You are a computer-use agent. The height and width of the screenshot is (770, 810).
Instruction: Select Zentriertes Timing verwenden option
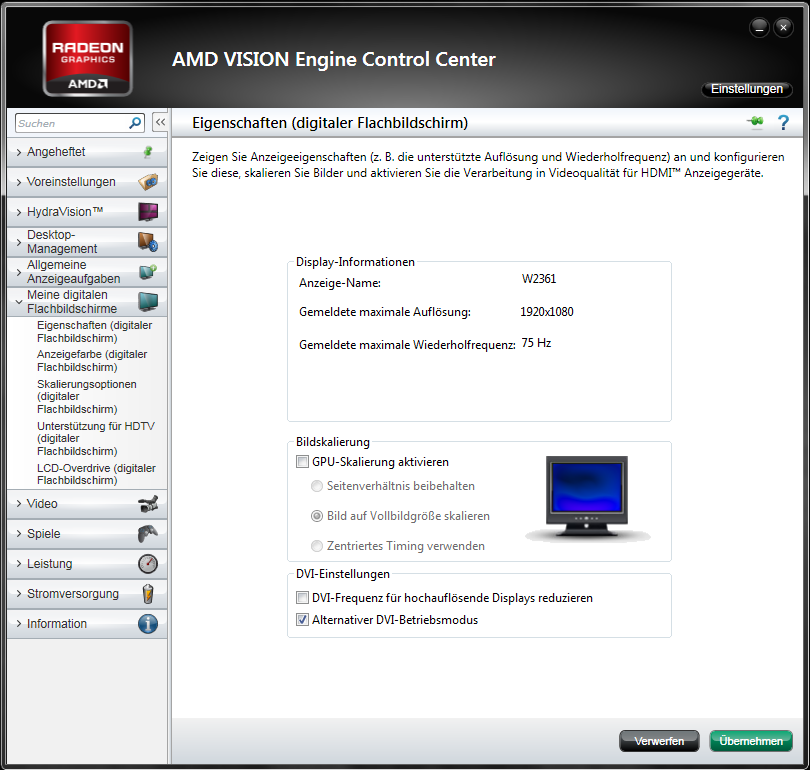click(x=317, y=546)
